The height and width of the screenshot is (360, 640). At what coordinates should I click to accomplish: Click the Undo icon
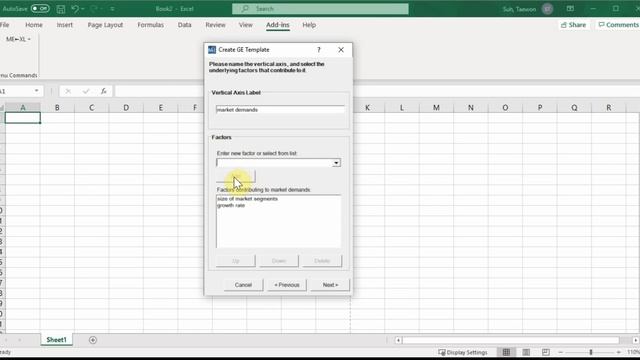[74, 9]
